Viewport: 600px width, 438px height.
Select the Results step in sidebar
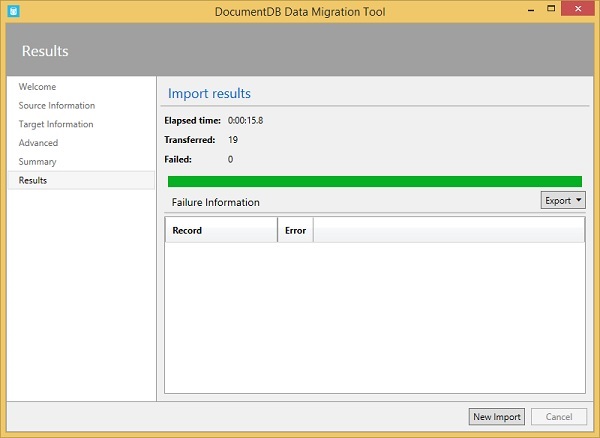(x=82, y=180)
